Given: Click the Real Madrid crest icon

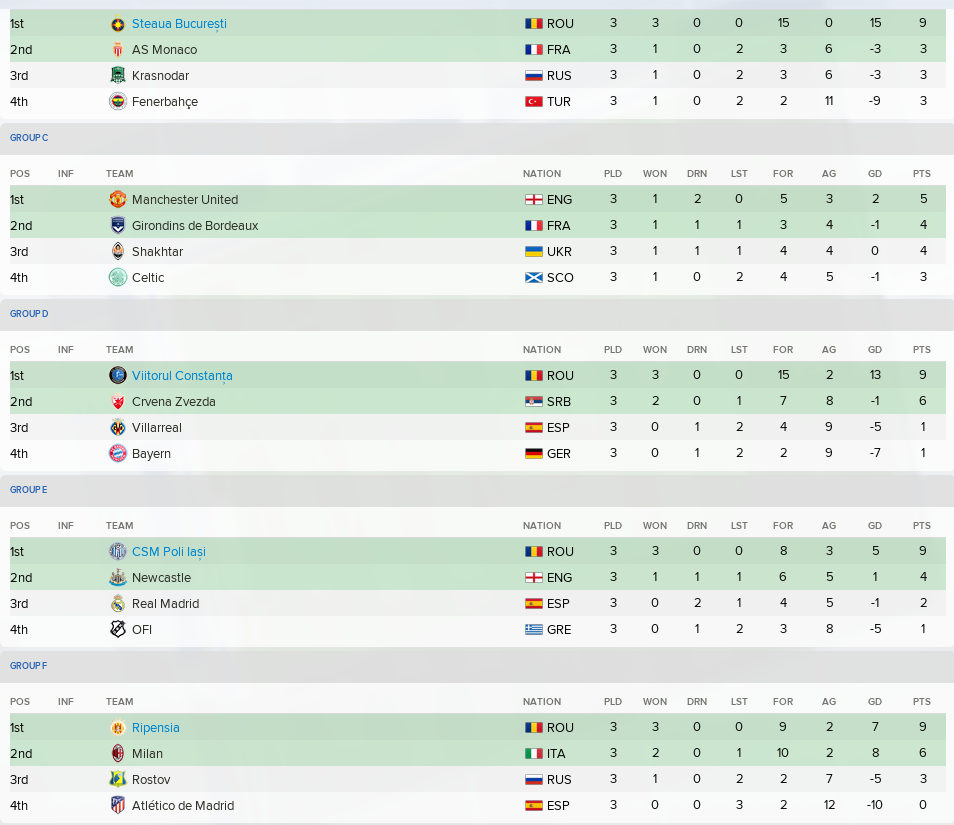Looking at the screenshot, I should 117,604.
